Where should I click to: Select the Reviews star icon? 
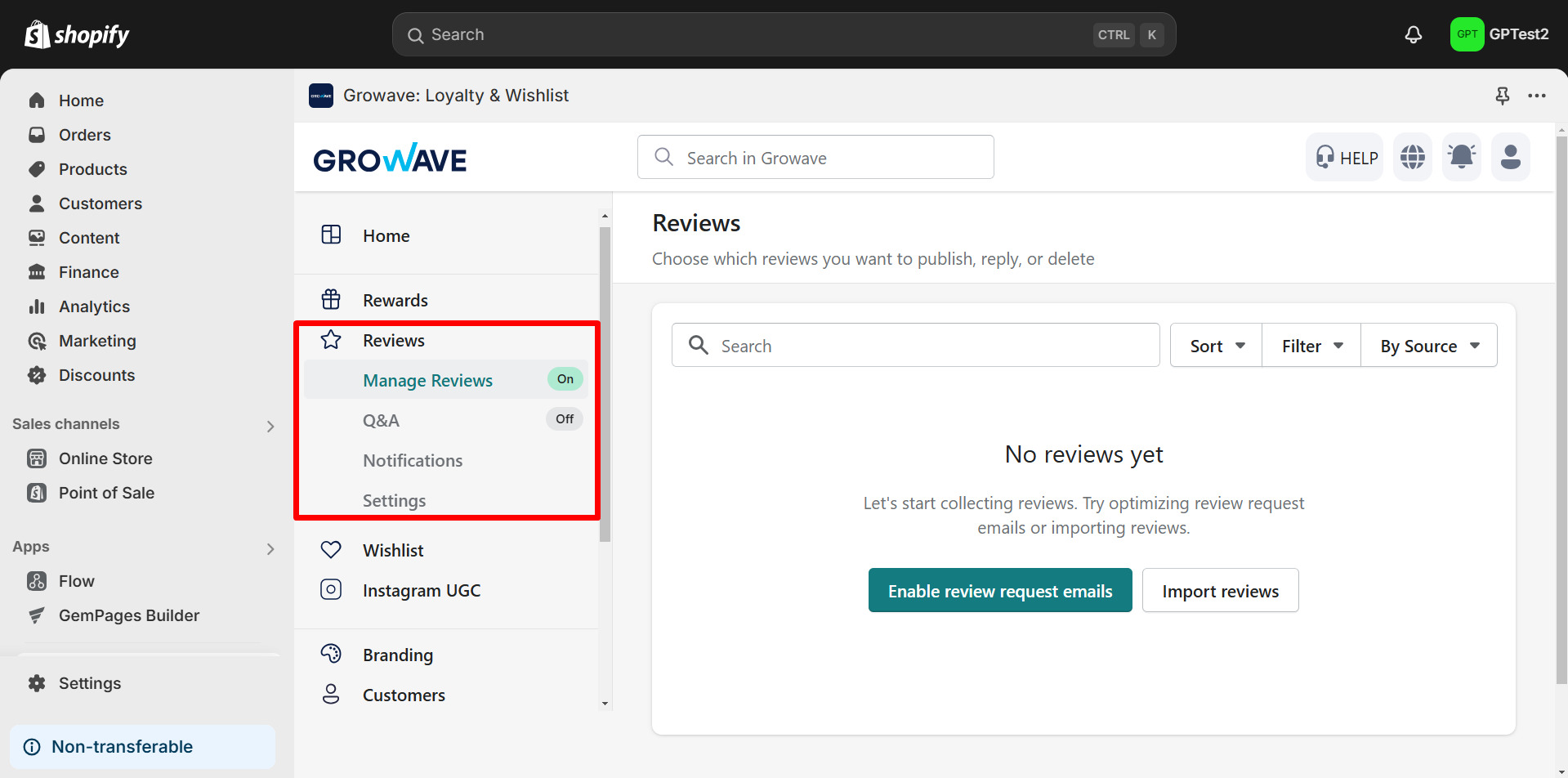point(331,340)
